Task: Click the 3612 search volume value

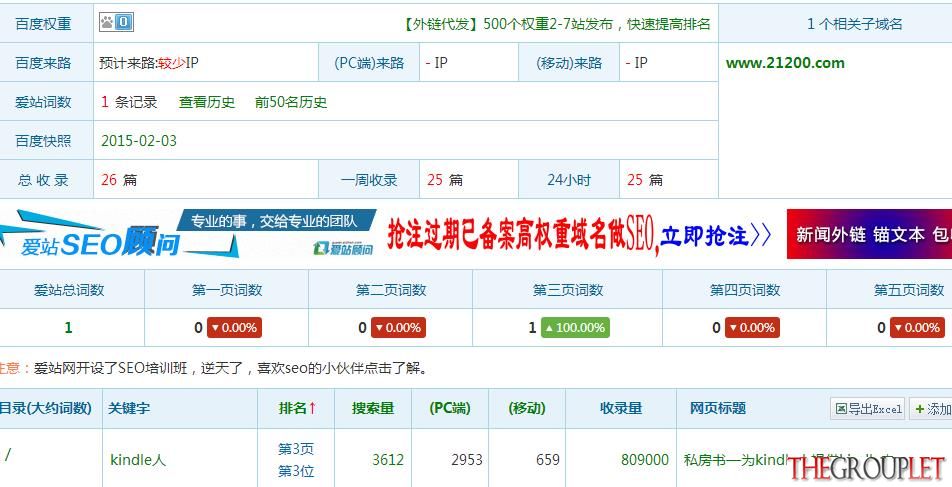Action: (x=388, y=460)
